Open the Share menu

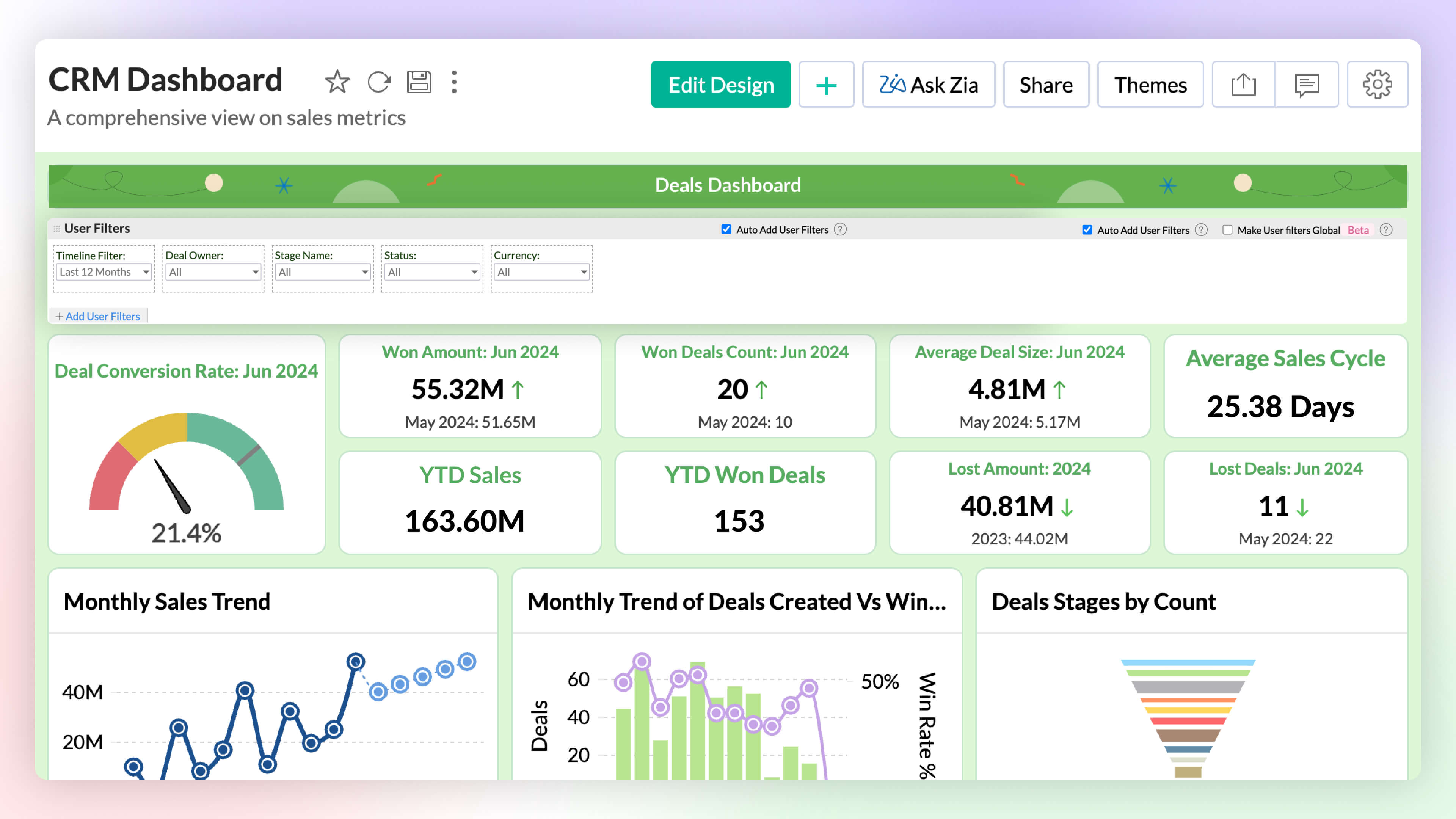(1046, 85)
